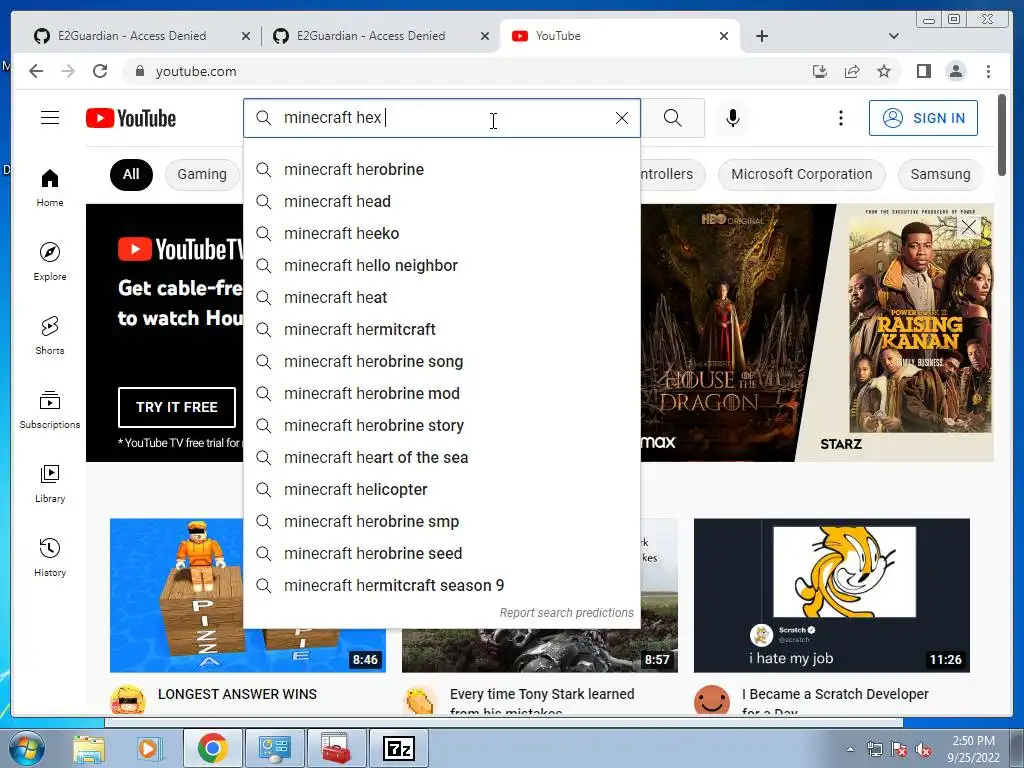This screenshot has height=768, width=1024.
Task: Open Shorts in the sidebar
Action: (50, 336)
